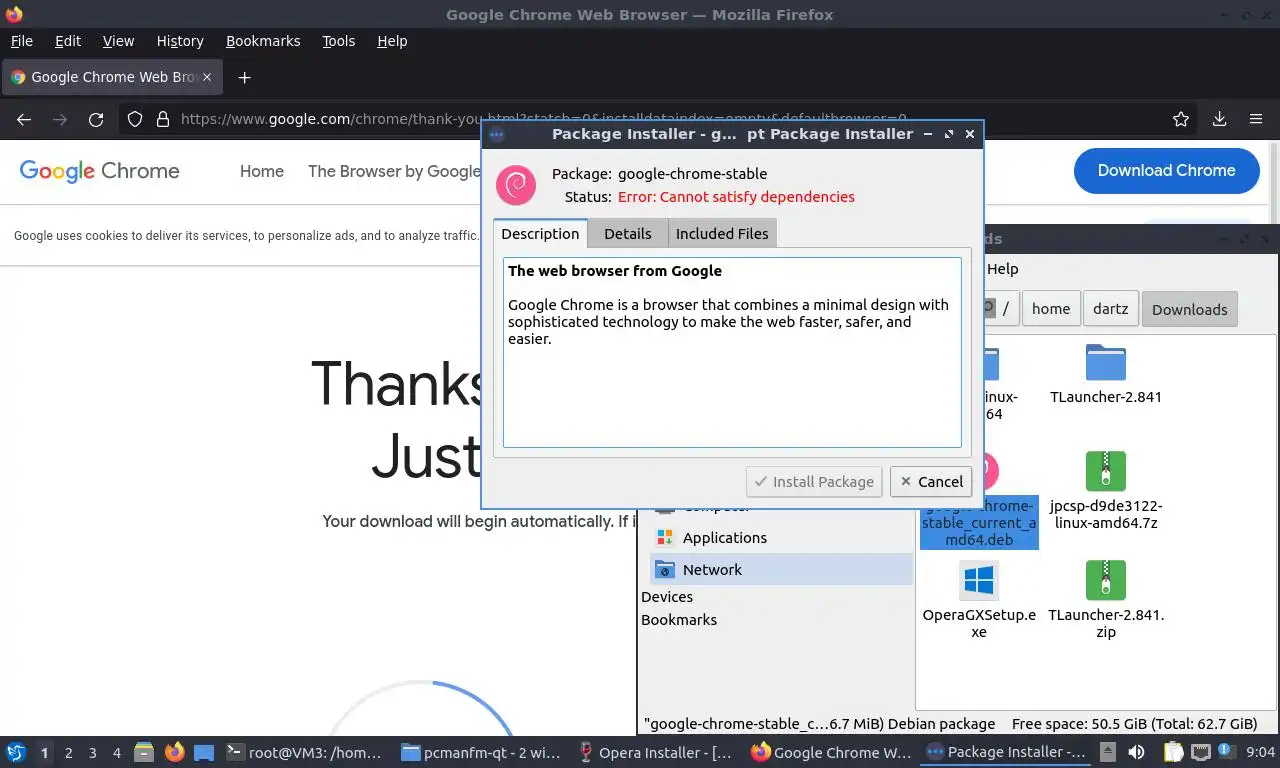Open Package Installer window menu icon
Screen dimensions: 1280x768
pyautogui.click(x=497, y=134)
